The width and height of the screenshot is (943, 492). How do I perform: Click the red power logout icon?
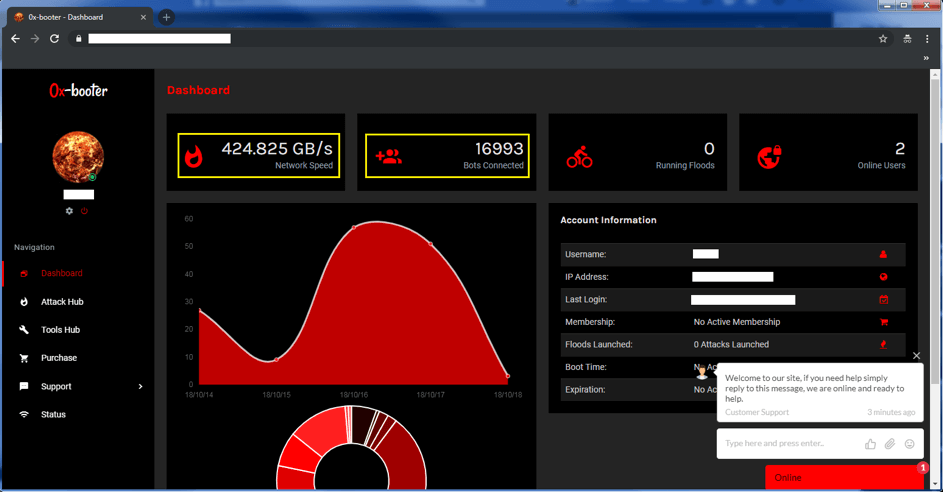pos(84,211)
